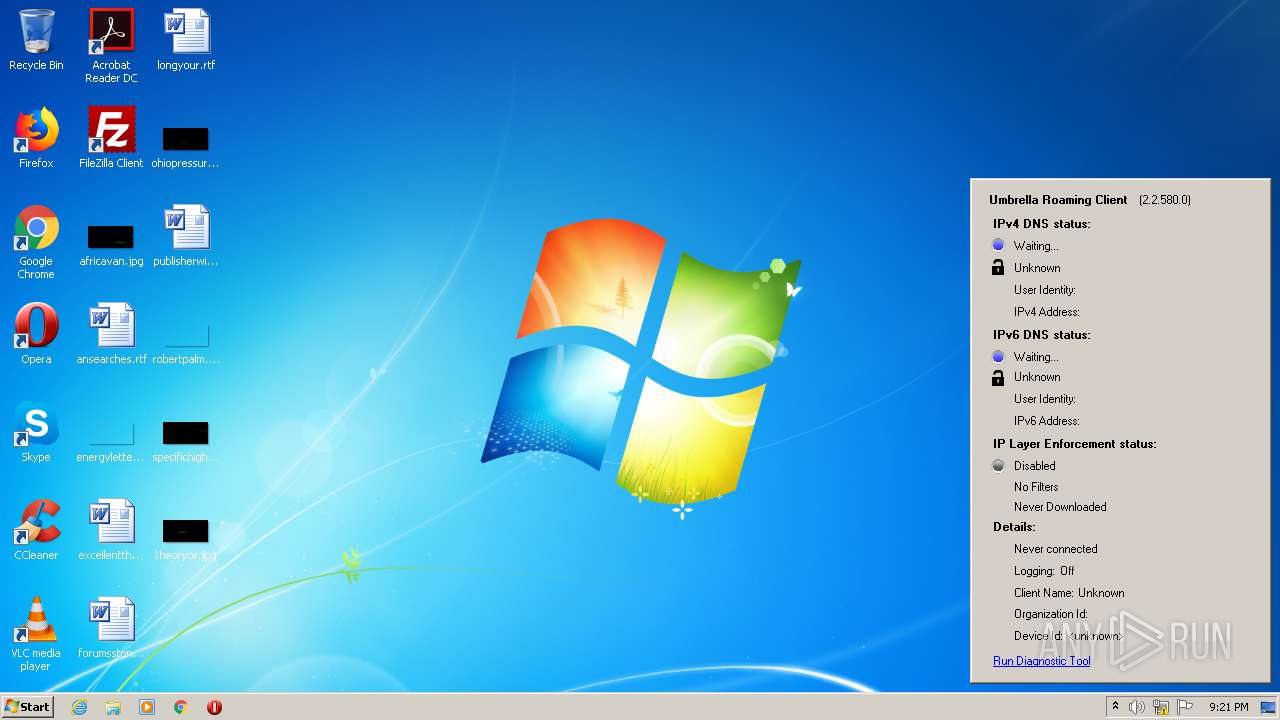Open the Recycle Bin desktop icon
Viewport: 1280px width, 720px height.
click(36, 40)
